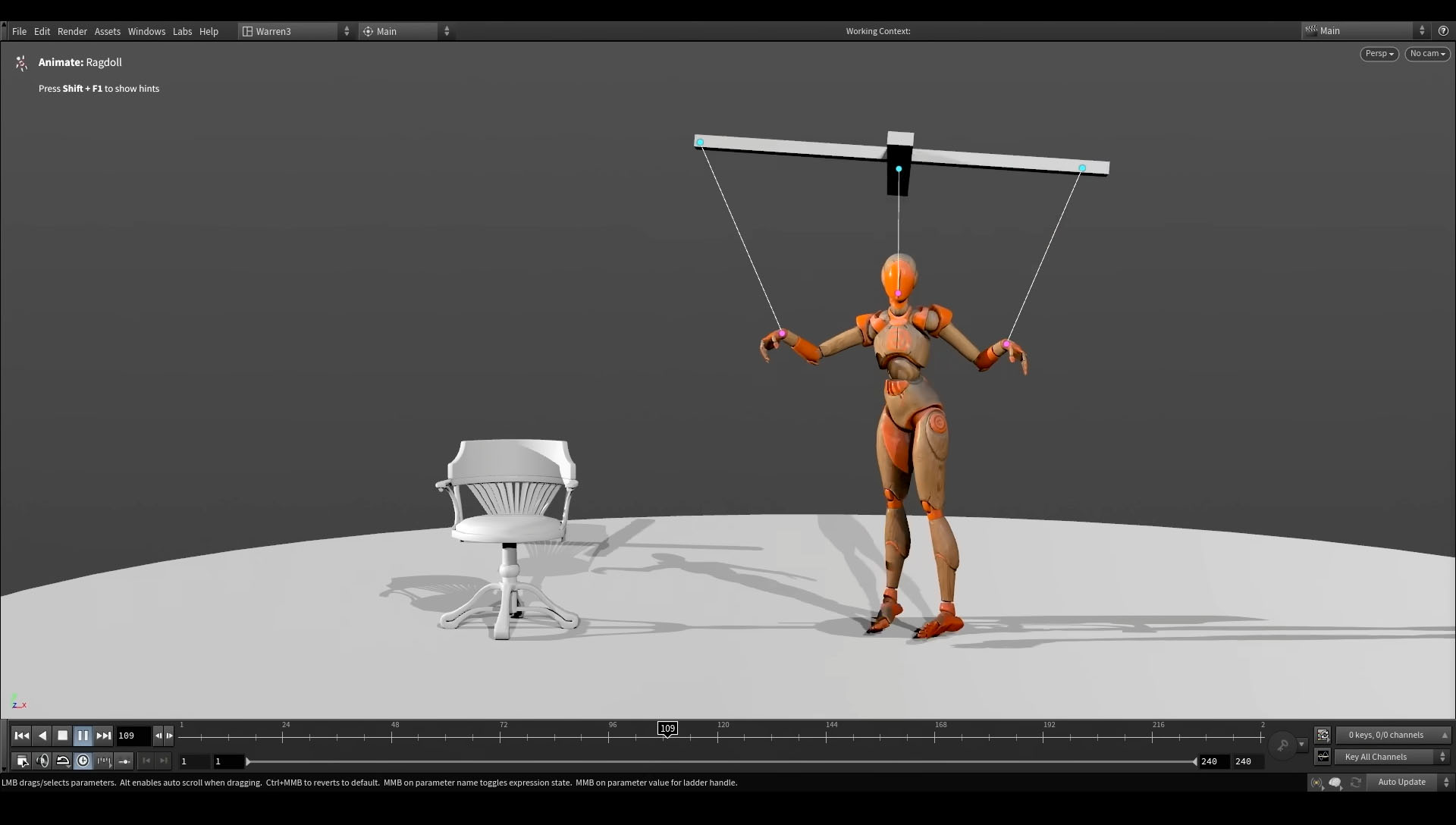Click the Animate: Ragdoll state title

[80, 62]
